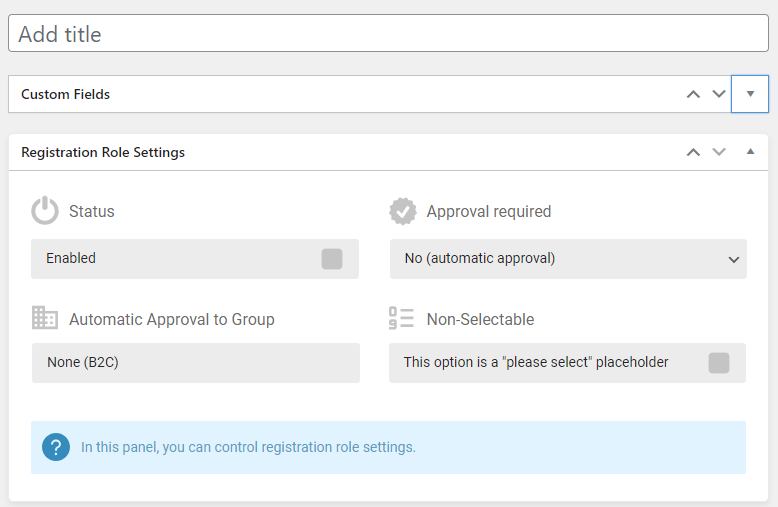Open the Approval required dropdown
Image resolution: width=778 pixels, height=507 pixels.
[x=568, y=259]
